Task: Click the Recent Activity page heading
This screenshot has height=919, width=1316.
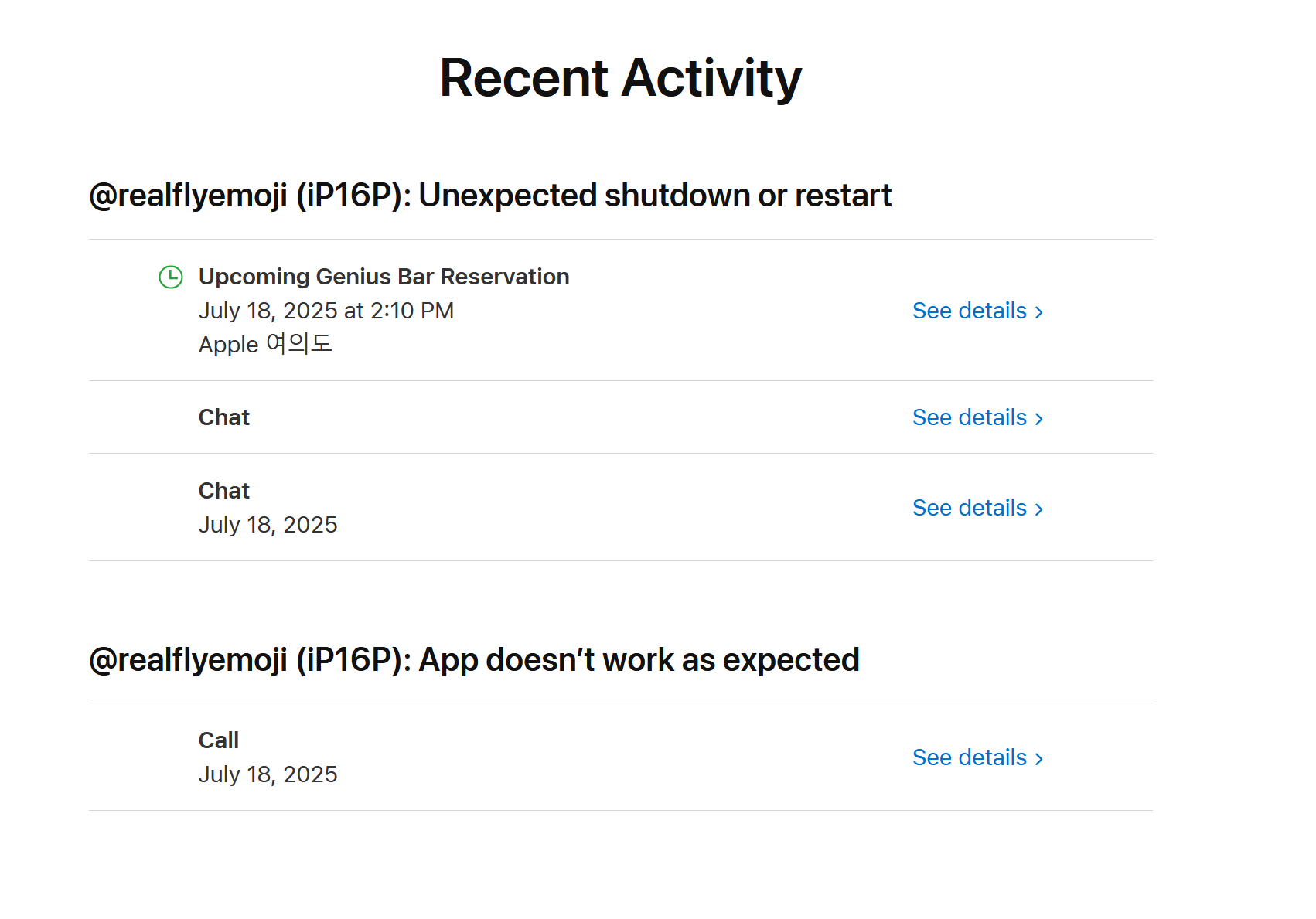Action: tap(620, 78)
